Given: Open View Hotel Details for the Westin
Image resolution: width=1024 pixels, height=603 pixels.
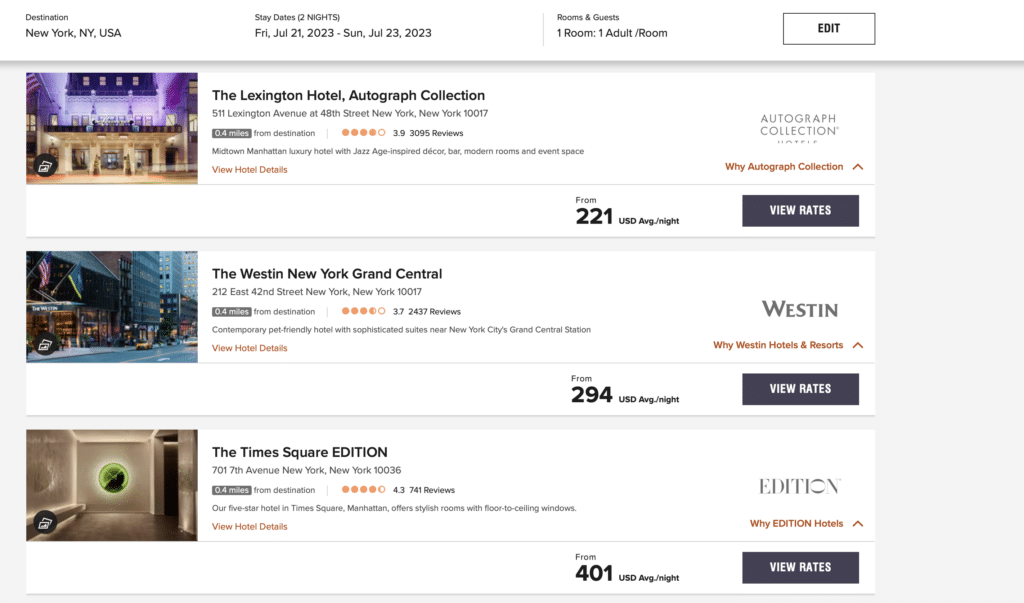Looking at the screenshot, I should pos(249,348).
